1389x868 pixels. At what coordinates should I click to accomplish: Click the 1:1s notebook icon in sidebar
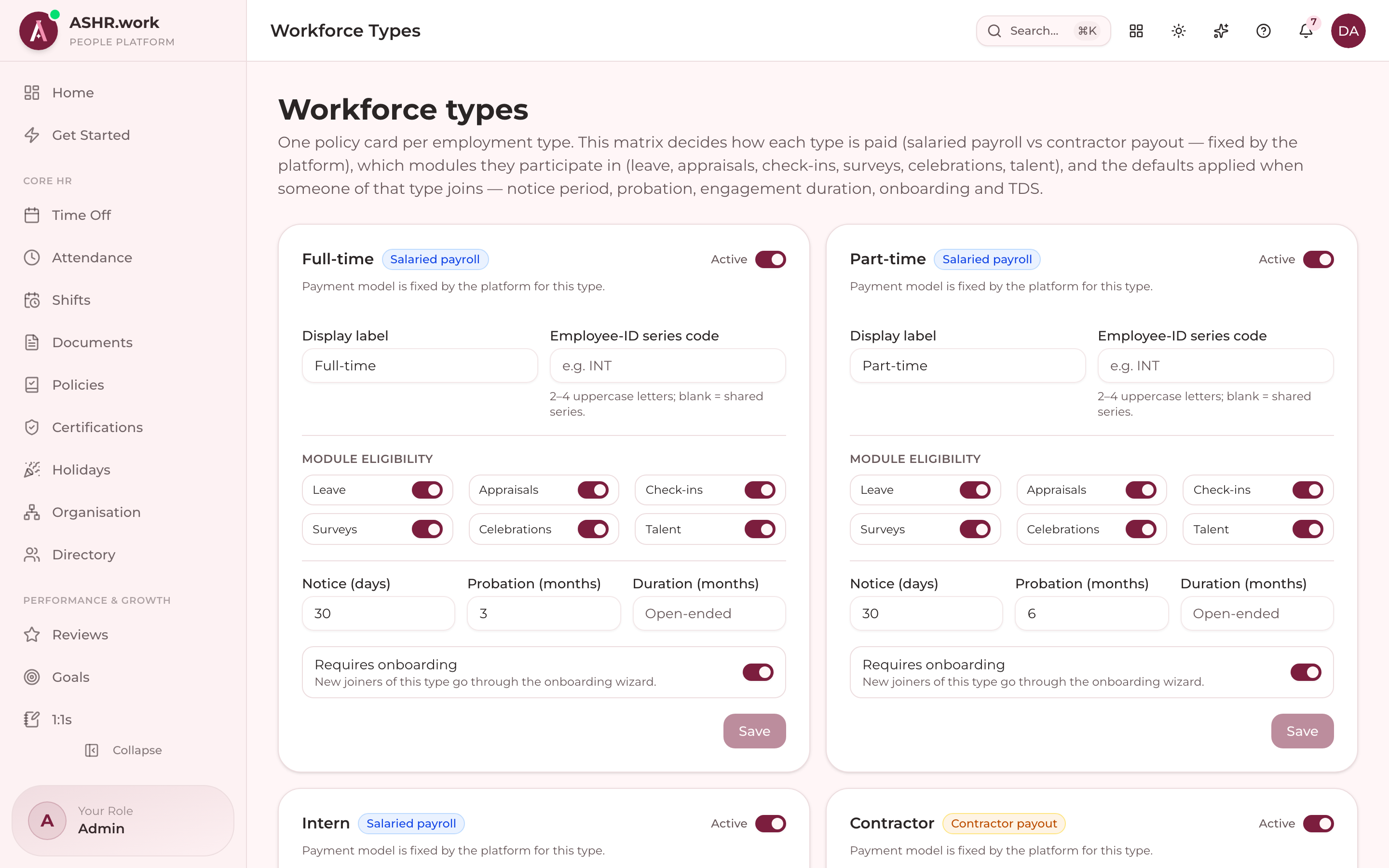[32, 720]
